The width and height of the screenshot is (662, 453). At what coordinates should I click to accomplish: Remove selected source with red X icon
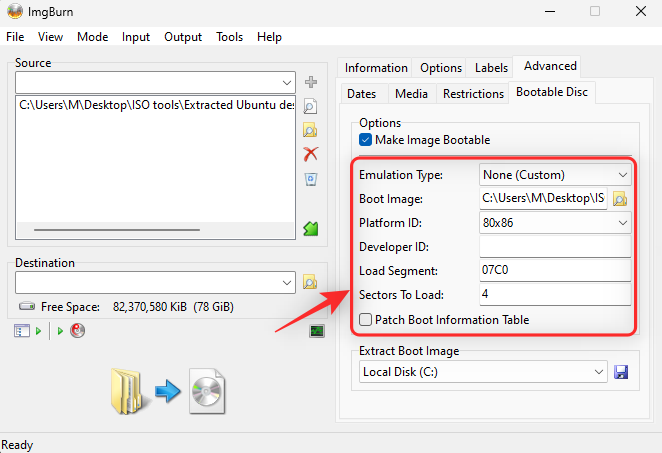(311, 154)
